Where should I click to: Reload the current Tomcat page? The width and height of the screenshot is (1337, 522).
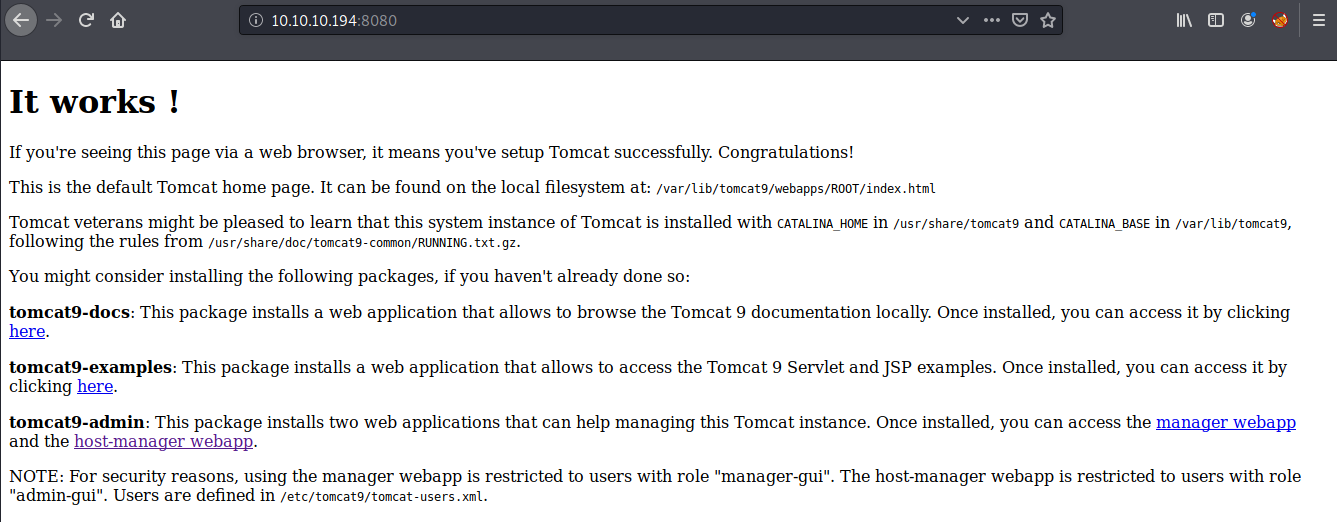[87, 20]
